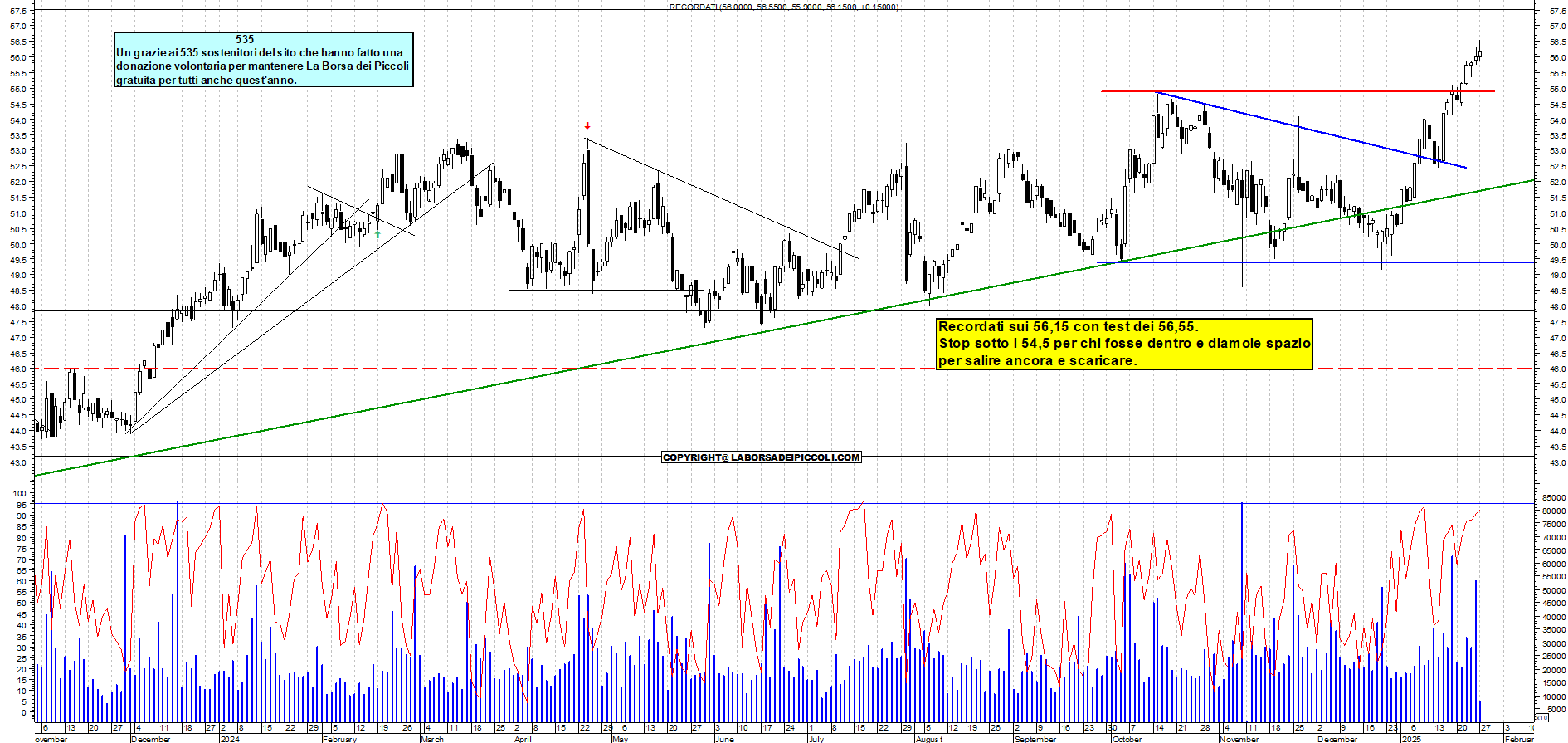
Task: Click the 43.0 value on right price axis
Action: 1557,462
